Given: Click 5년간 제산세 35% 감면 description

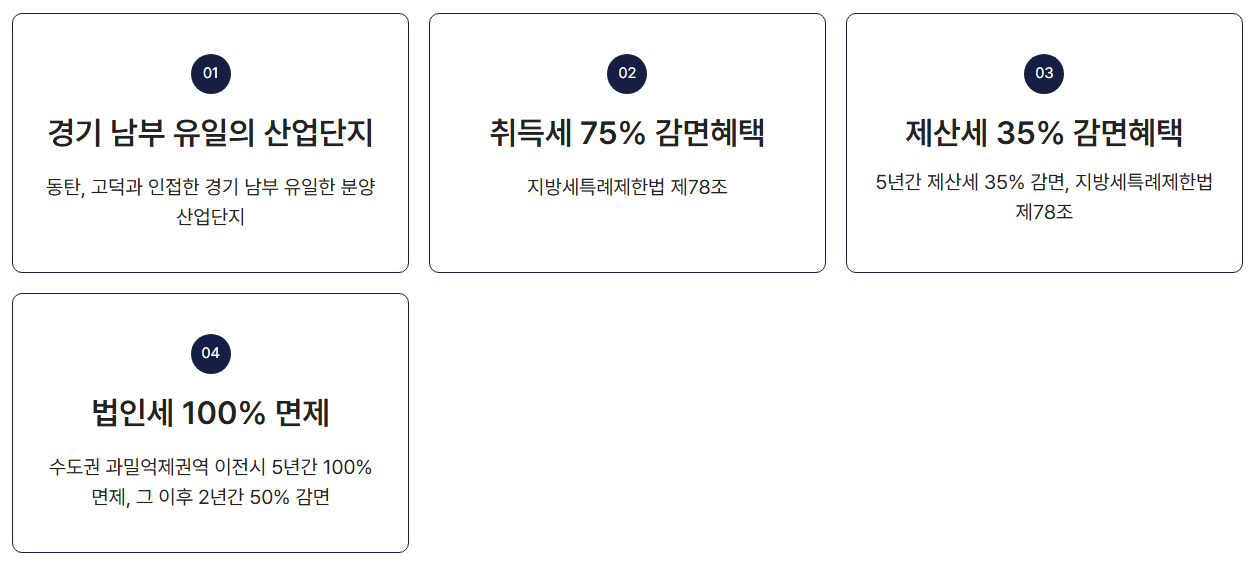Looking at the screenshot, I should click(x=1044, y=197).
